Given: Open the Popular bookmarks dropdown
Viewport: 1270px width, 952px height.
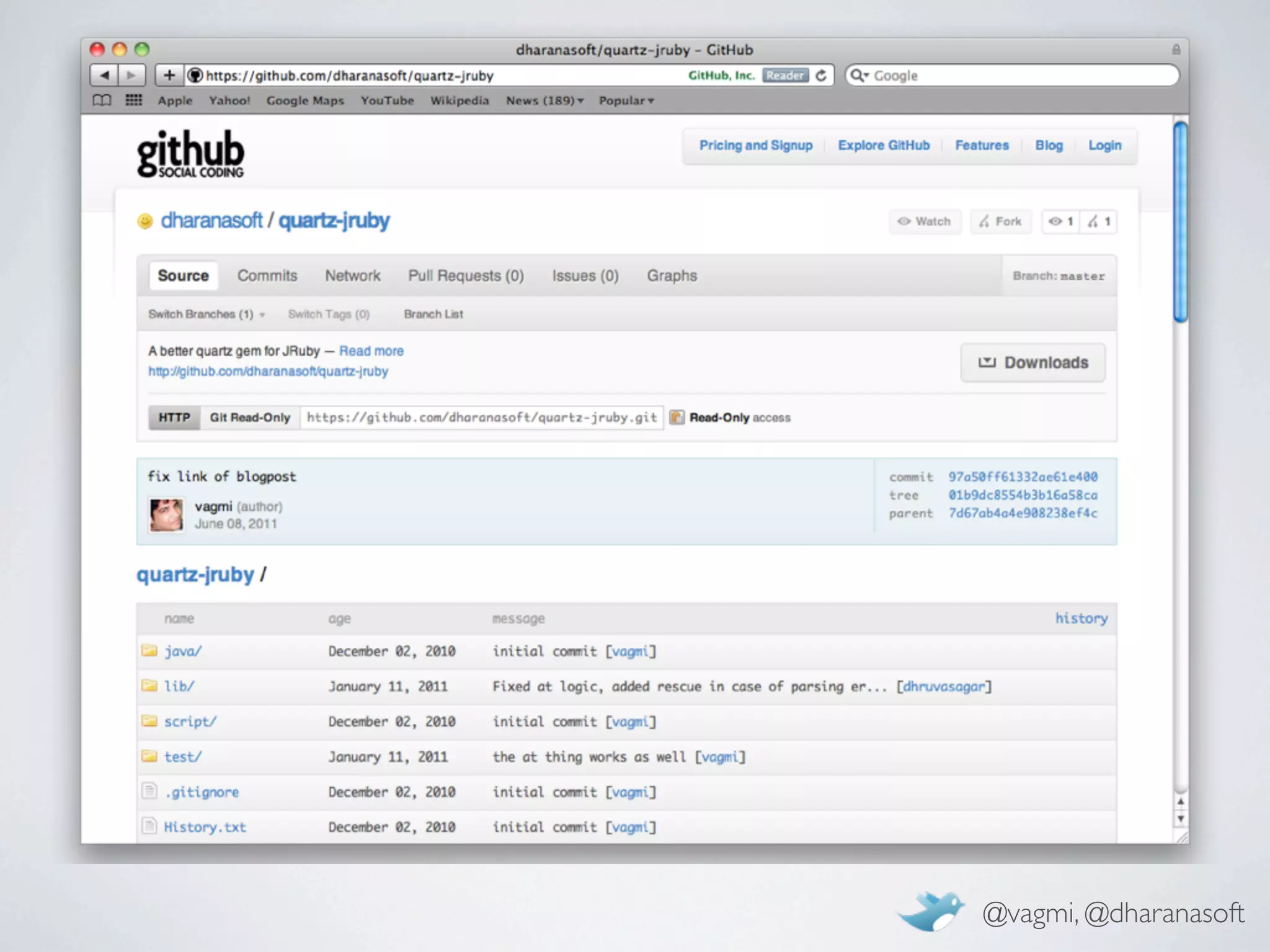Looking at the screenshot, I should 626,100.
